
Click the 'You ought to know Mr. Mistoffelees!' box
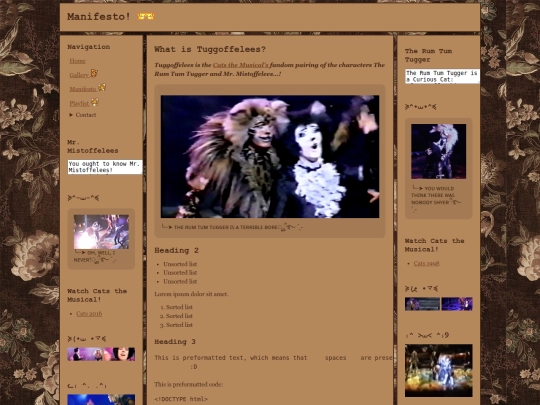pos(105,167)
